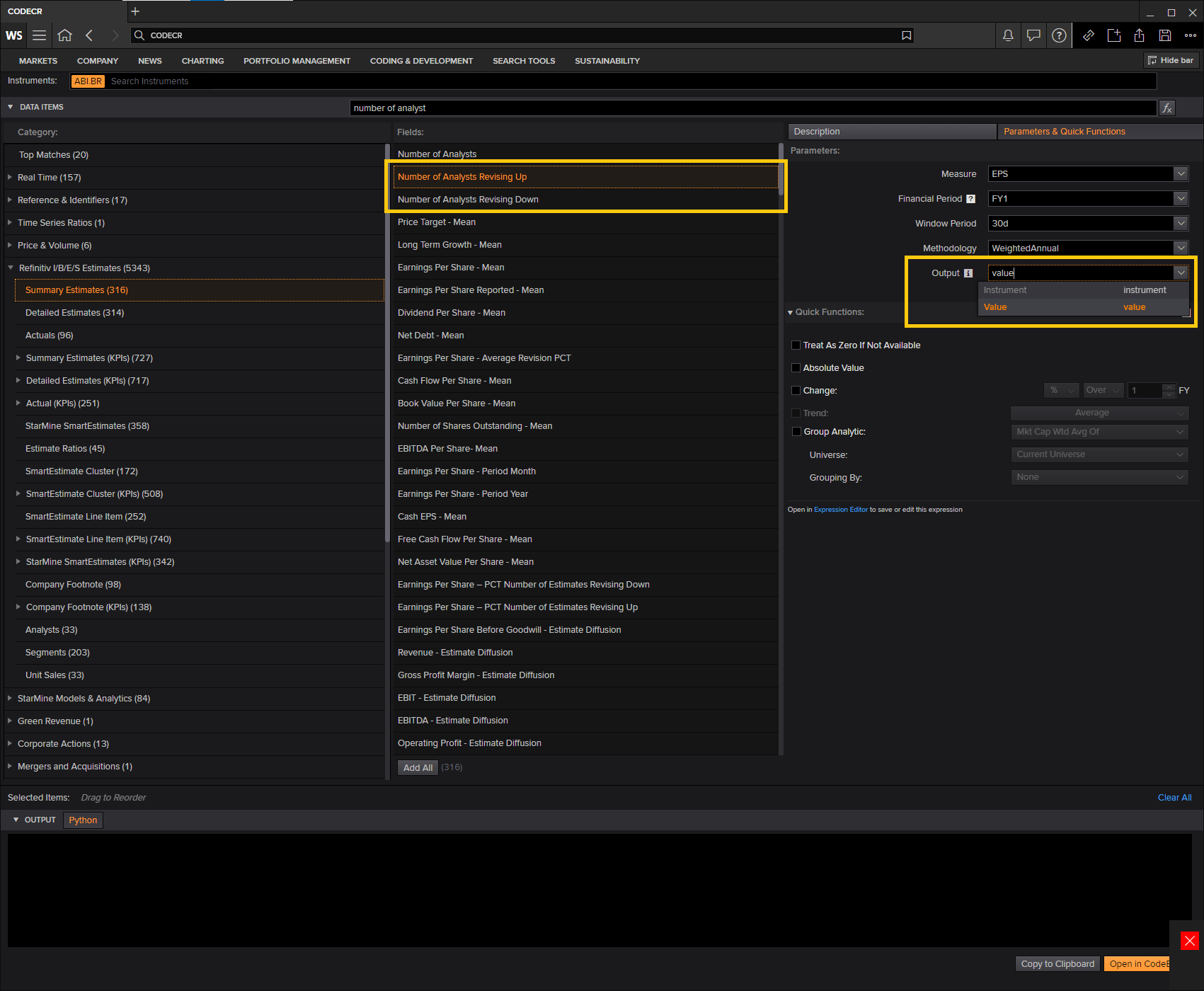Enable Treat As Zero If Not Available

[796, 345]
